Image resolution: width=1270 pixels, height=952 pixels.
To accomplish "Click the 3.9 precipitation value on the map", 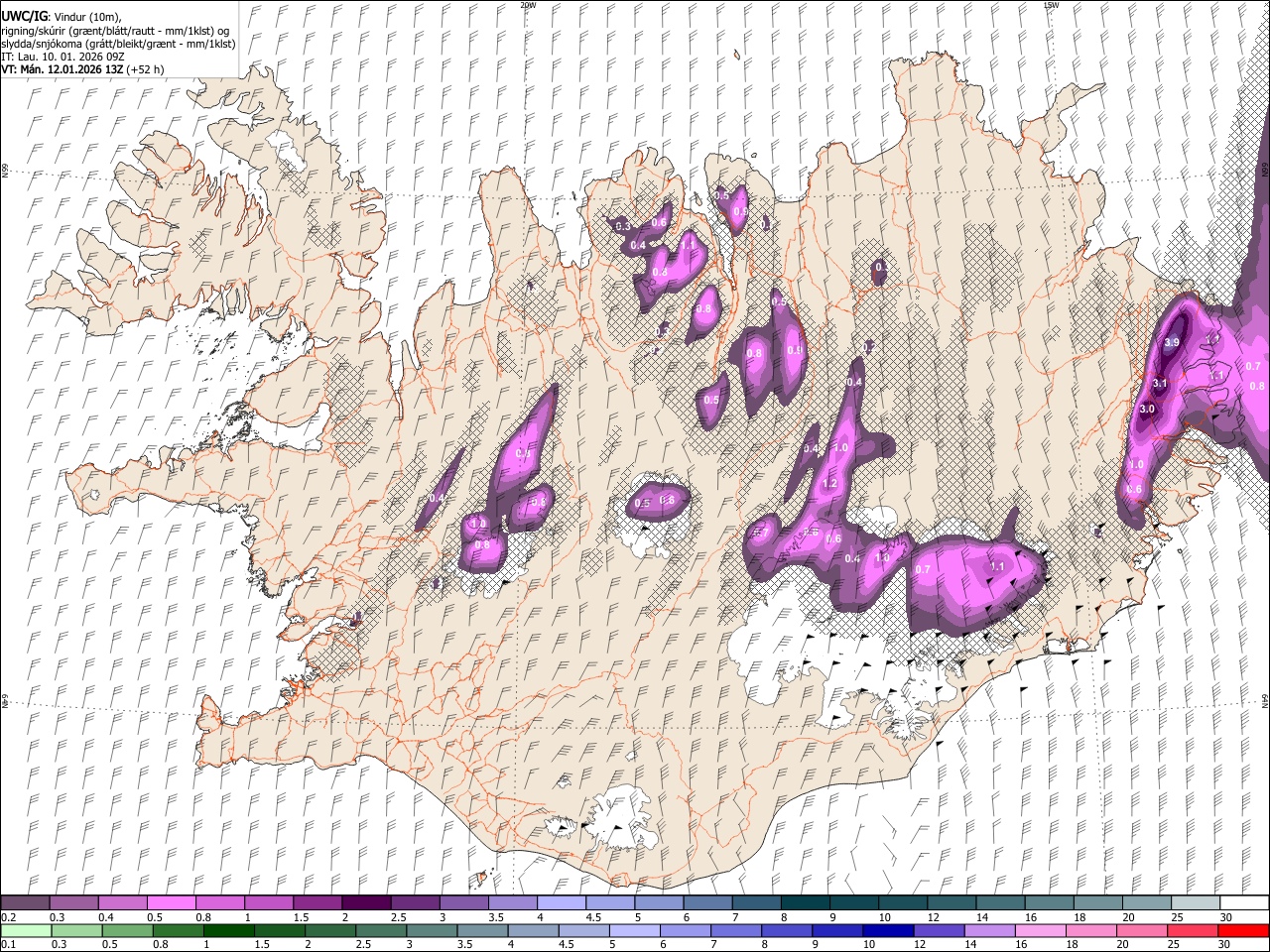I will [1171, 343].
